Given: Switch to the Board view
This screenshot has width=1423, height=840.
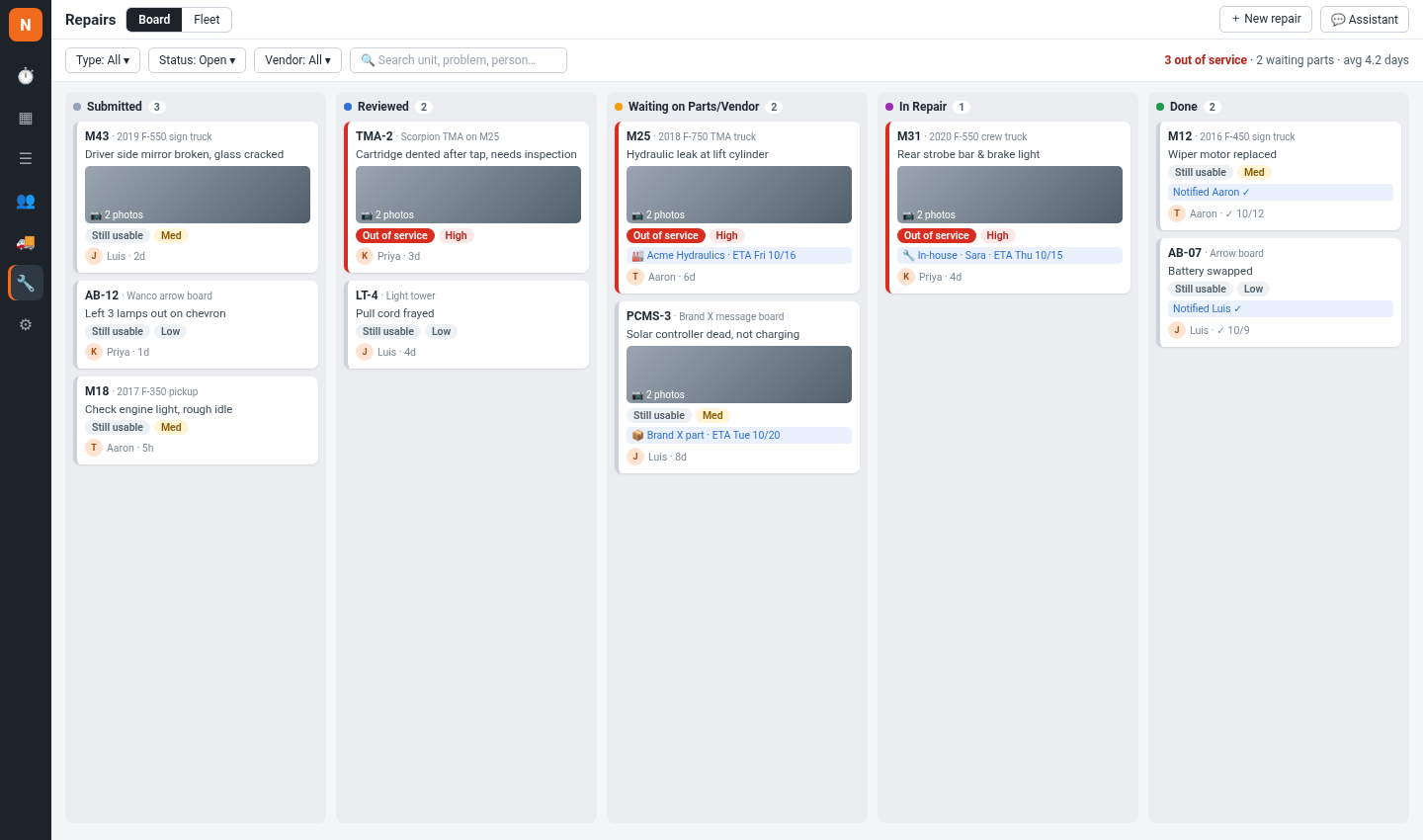Looking at the screenshot, I should point(154,20).
